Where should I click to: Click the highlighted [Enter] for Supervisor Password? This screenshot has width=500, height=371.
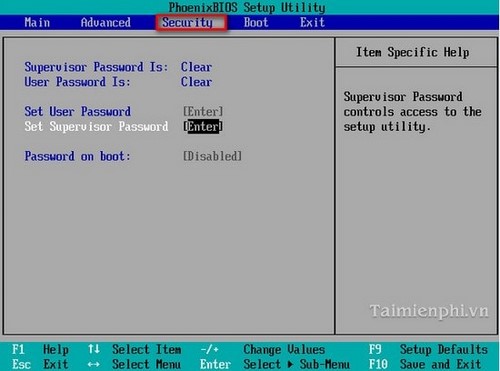pos(203,126)
